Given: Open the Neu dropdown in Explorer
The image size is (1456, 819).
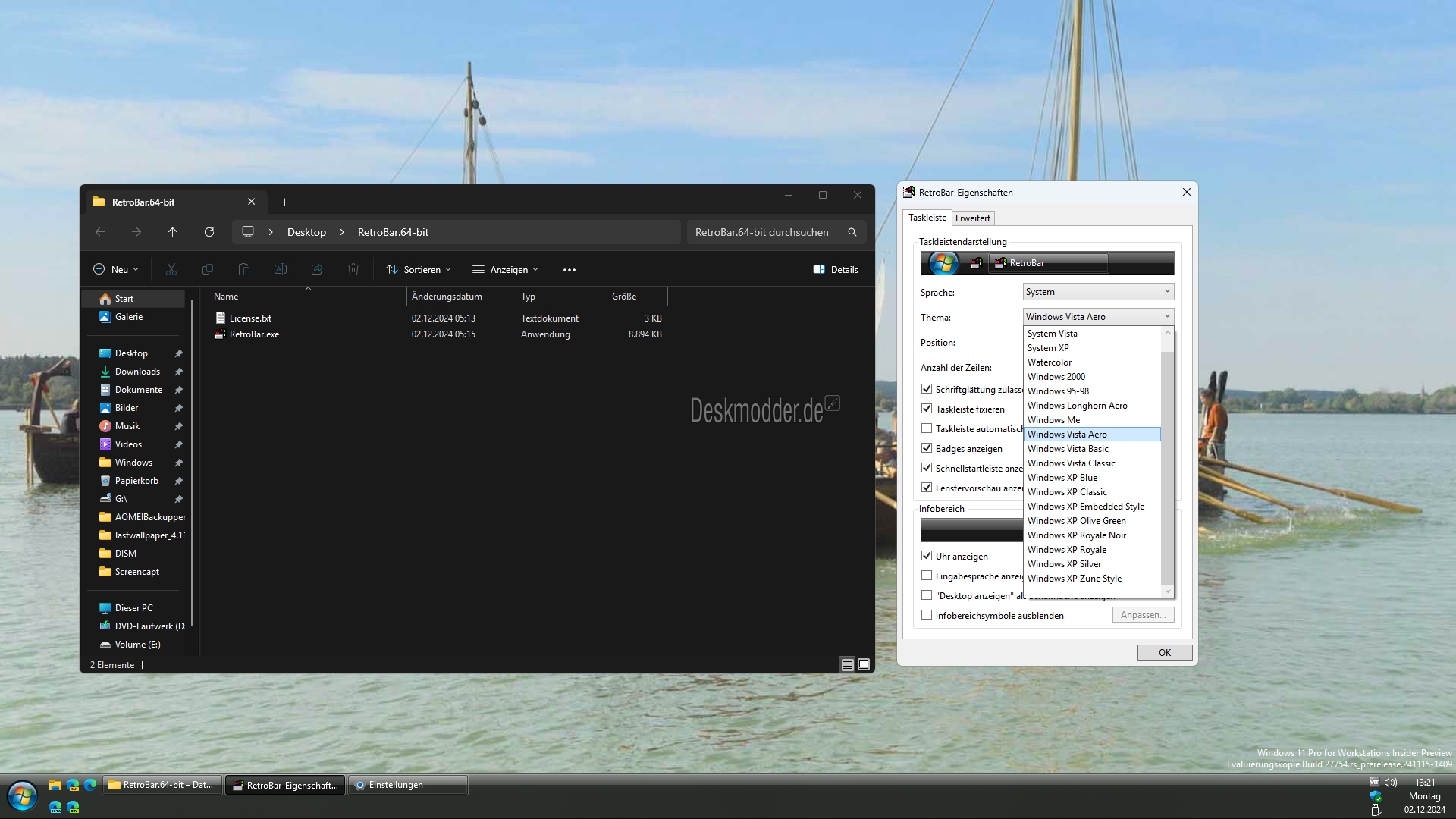Looking at the screenshot, I should tap(116, 269).
